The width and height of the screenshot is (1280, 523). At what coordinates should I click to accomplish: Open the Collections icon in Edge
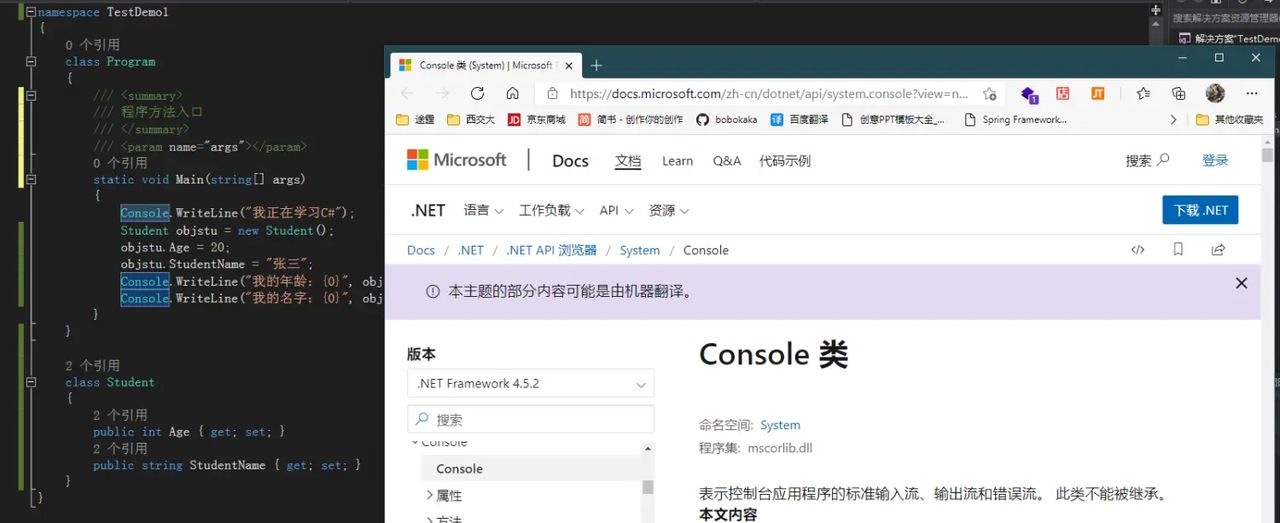1178,93
